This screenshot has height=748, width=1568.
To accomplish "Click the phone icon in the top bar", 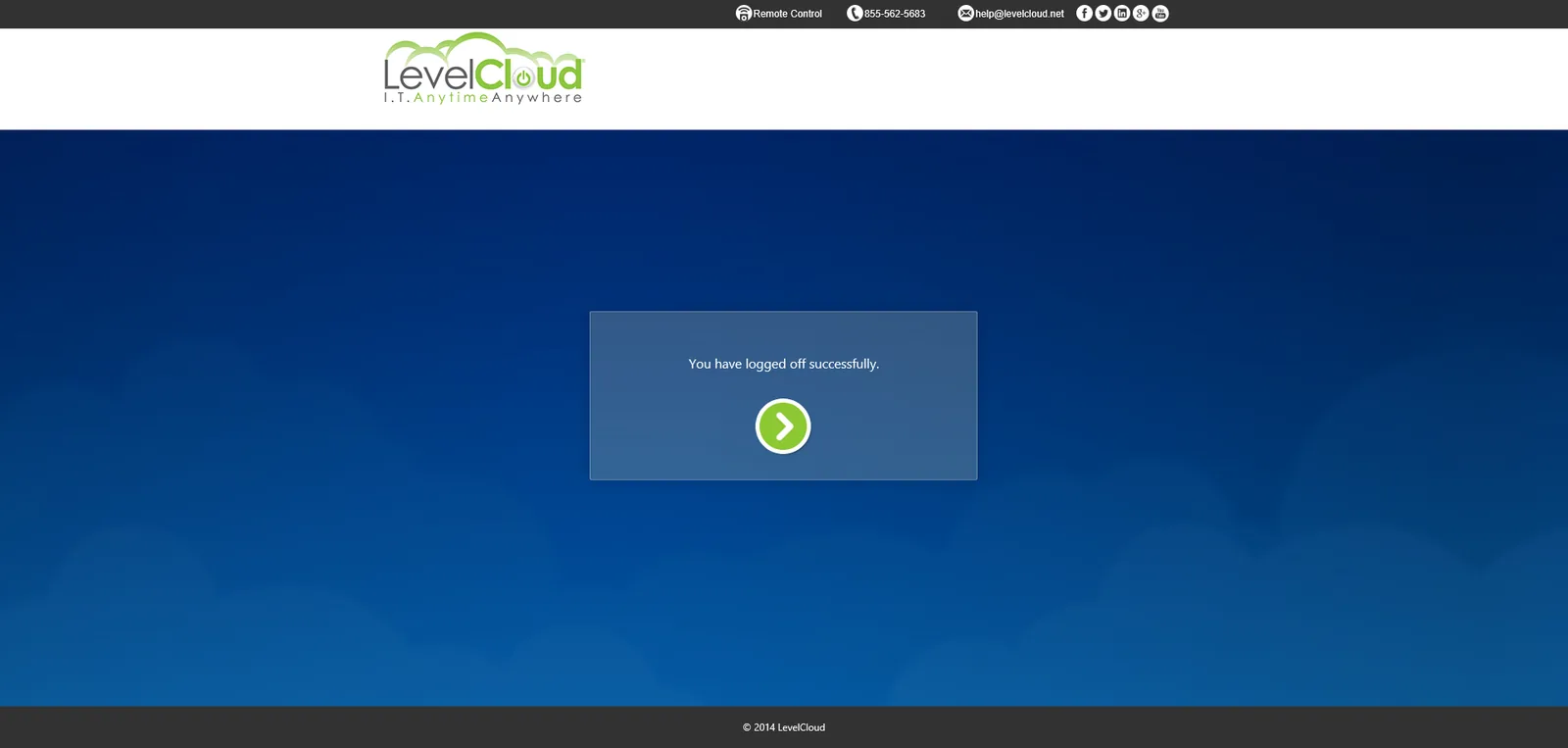I will pos(855,14).
